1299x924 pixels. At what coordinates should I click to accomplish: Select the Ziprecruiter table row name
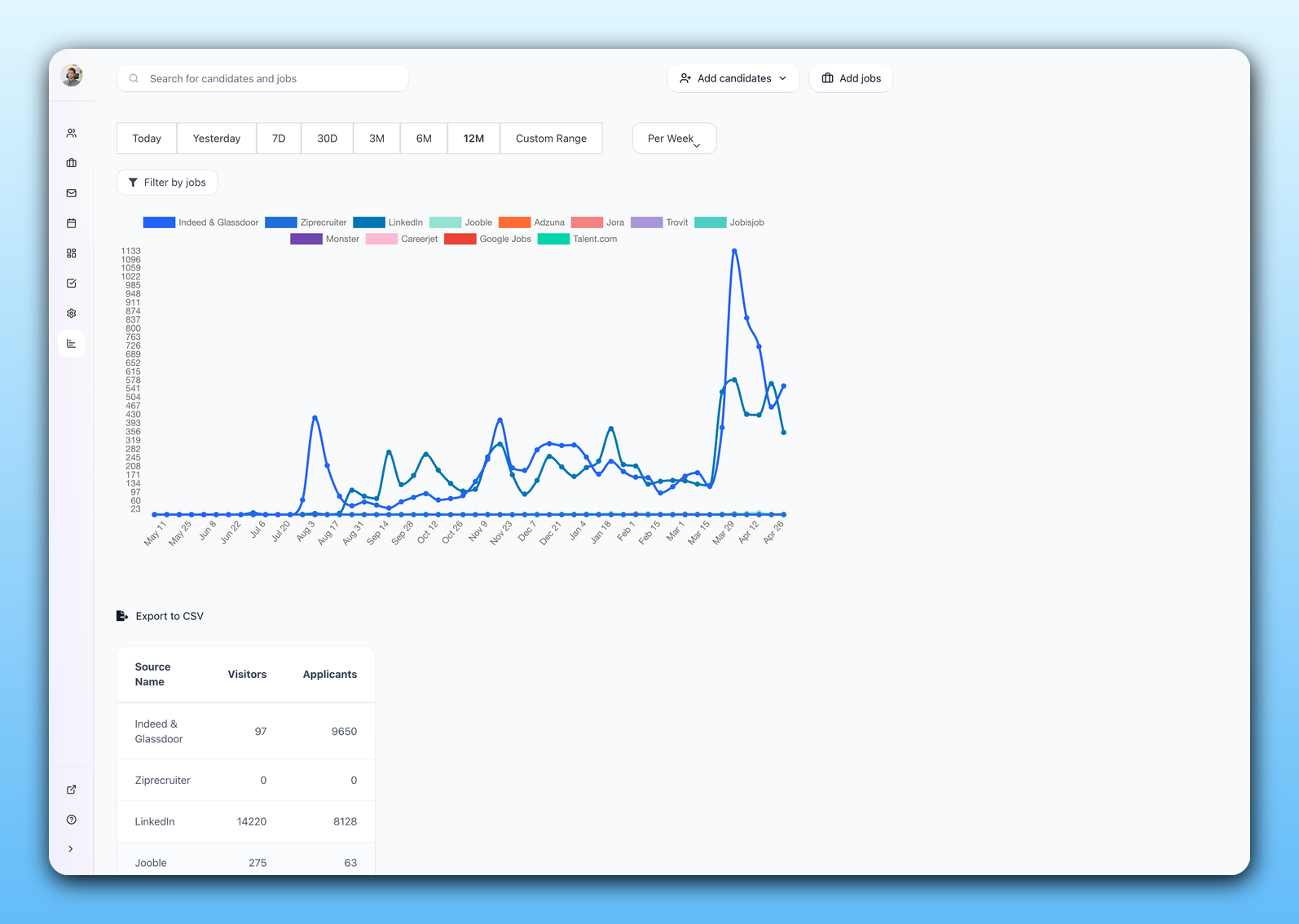pyautogui.click(x=162, y=781)
